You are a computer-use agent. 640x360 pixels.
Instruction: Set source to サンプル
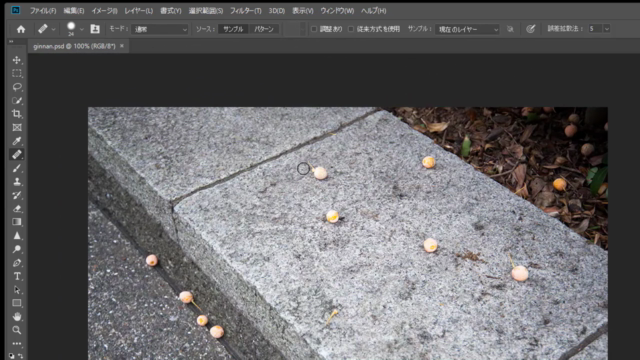click(233, 29)
